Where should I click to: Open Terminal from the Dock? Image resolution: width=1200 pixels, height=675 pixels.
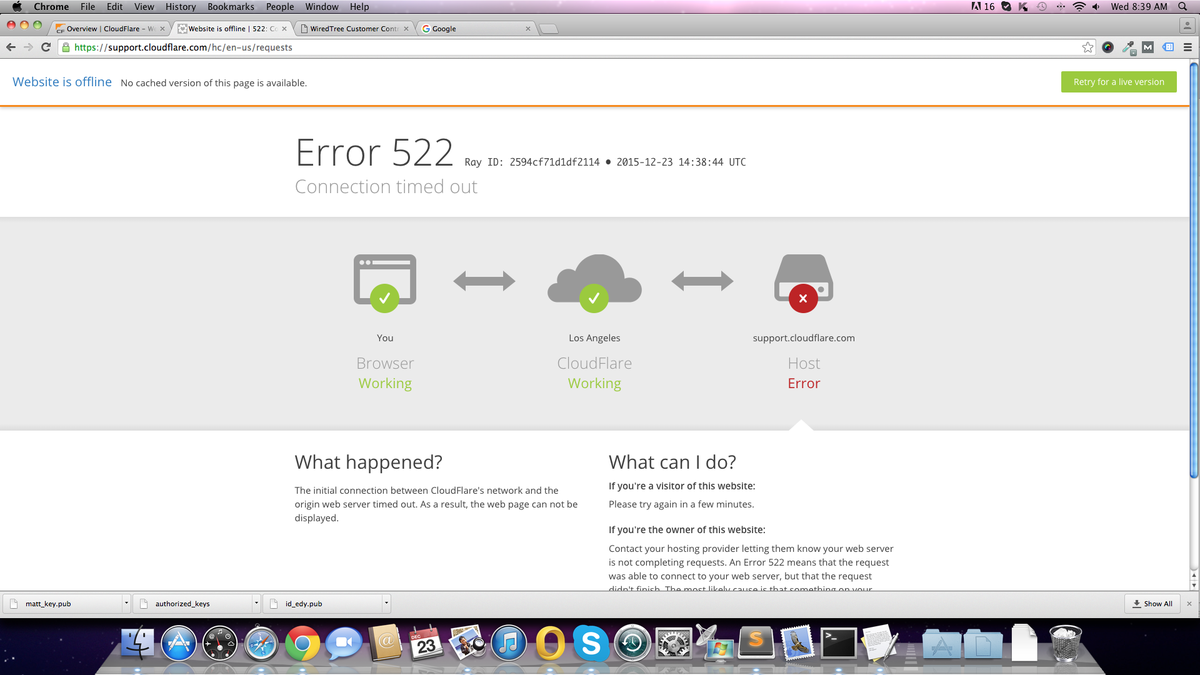click(838, 644)
